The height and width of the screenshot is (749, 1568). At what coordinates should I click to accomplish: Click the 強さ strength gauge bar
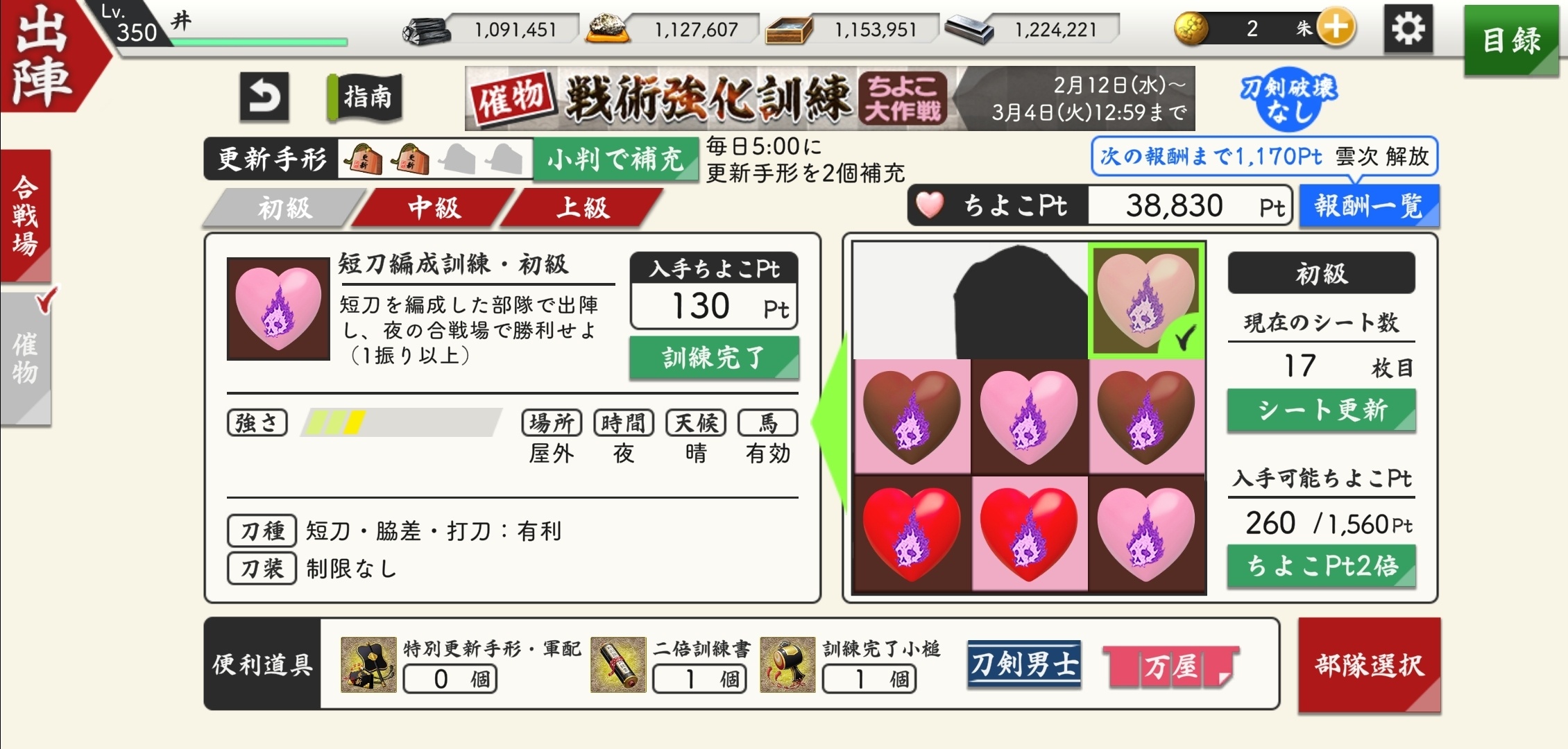(x=401, y=422)
